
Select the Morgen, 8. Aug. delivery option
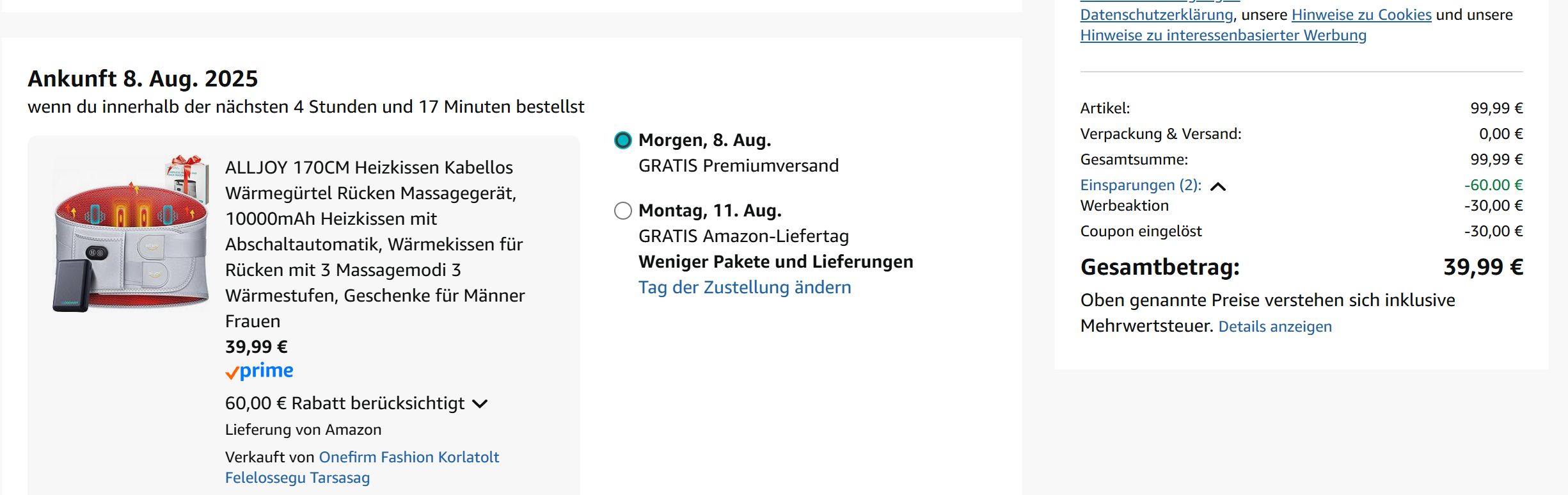coord(622,140)
